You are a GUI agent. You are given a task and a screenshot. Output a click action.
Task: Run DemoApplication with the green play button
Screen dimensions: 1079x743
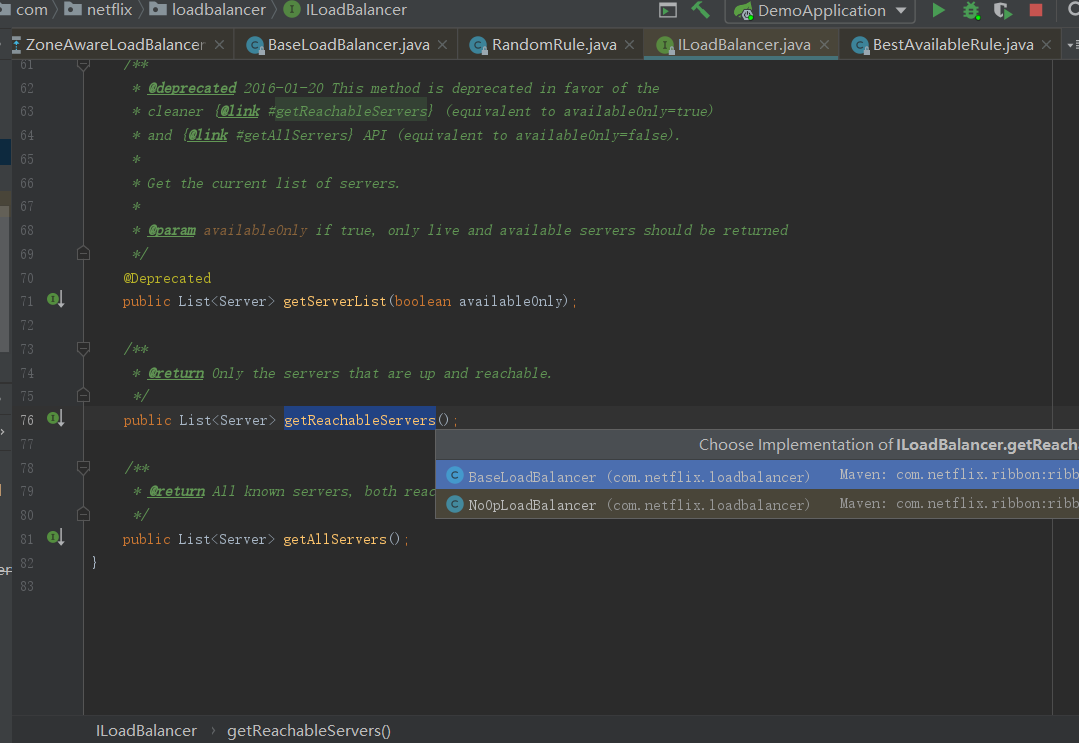click(x=938, y=10)
